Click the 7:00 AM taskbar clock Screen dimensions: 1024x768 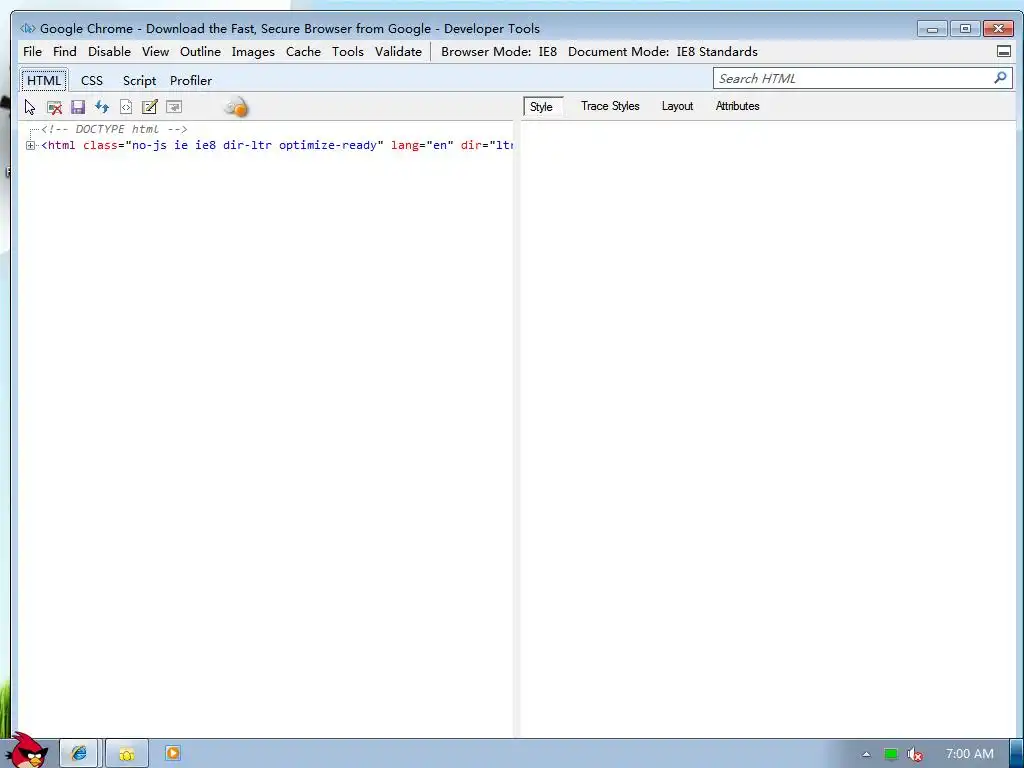tap(970, 754)
